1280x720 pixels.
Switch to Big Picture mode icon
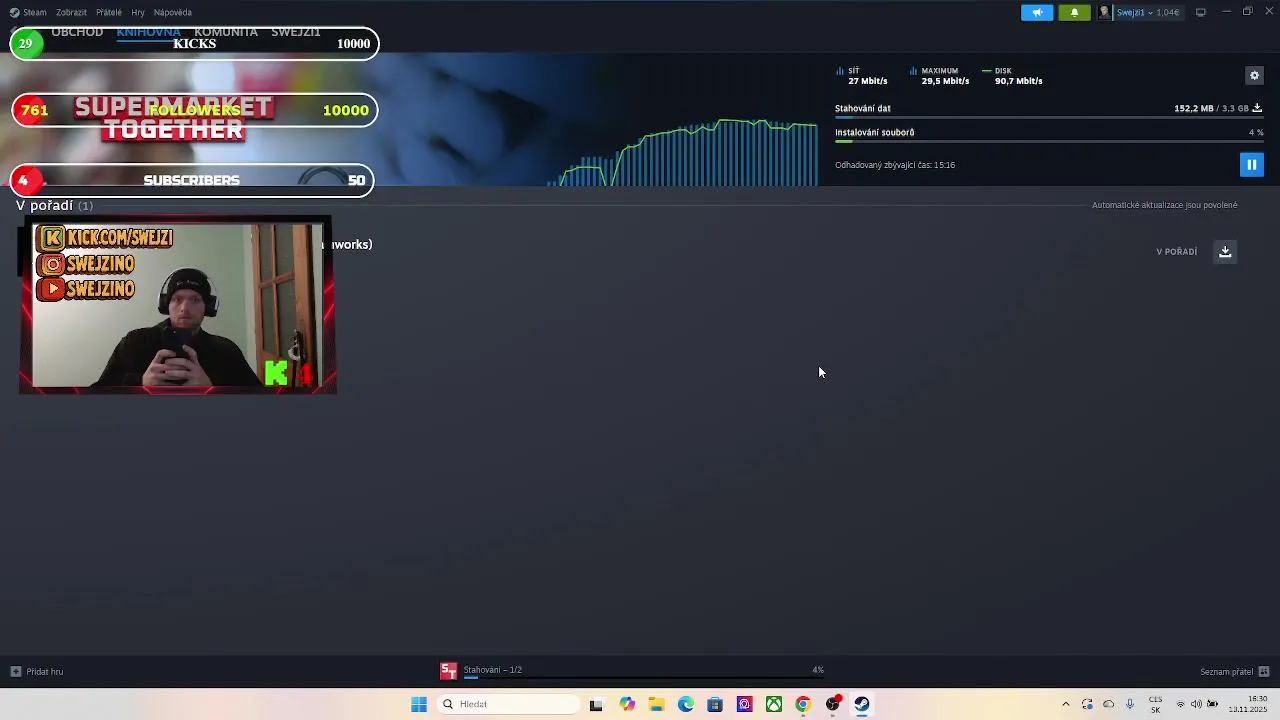point(1200,12)
